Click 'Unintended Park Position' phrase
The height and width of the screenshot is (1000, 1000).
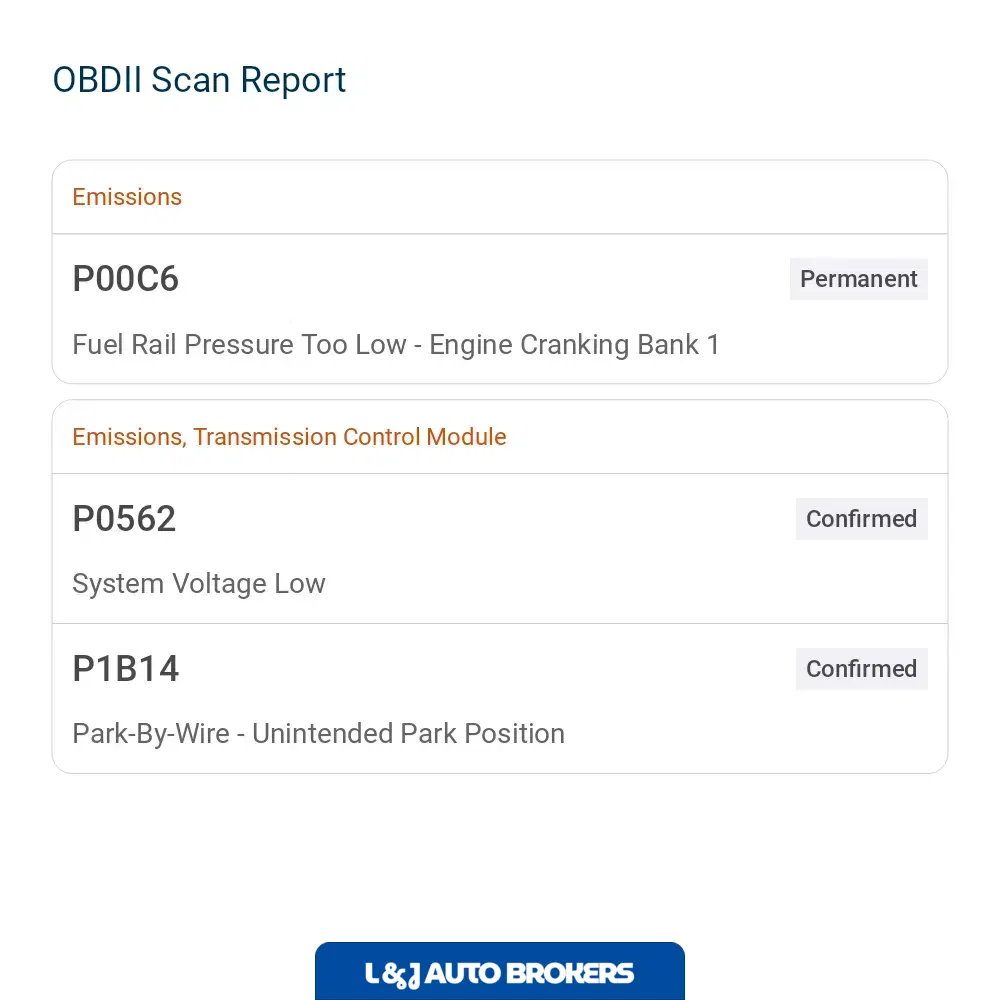[x=408, y=733]
